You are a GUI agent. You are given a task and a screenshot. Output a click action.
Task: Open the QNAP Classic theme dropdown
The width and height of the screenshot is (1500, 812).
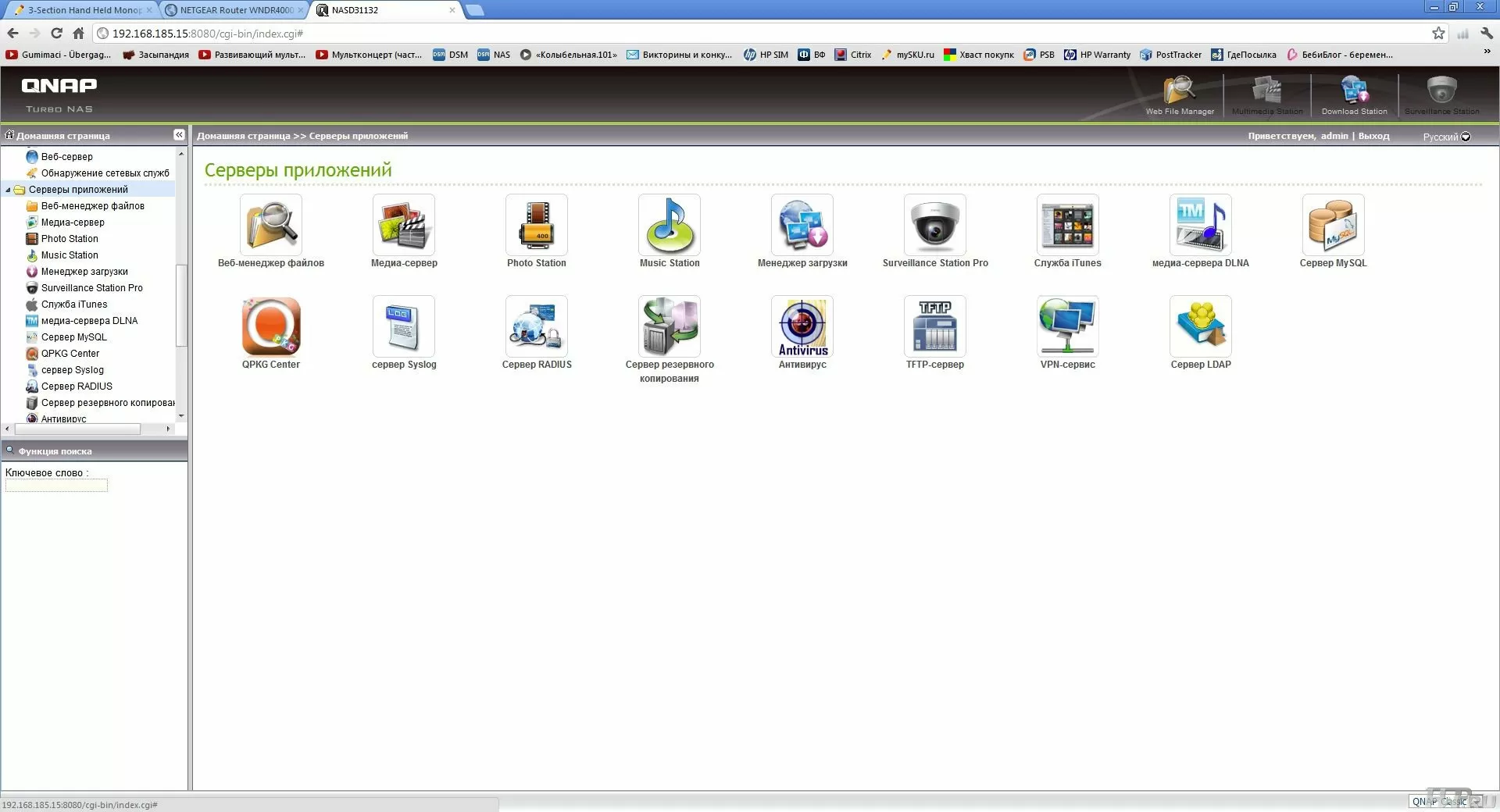tap(1446, 802)
